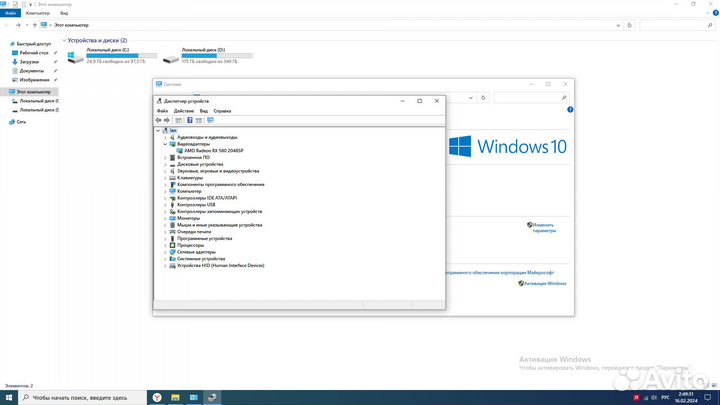Viewport: 720px width, 405px height.
Task: Click the blue help icon in System window
Action: pyautogui.click(x=570, y=110)
